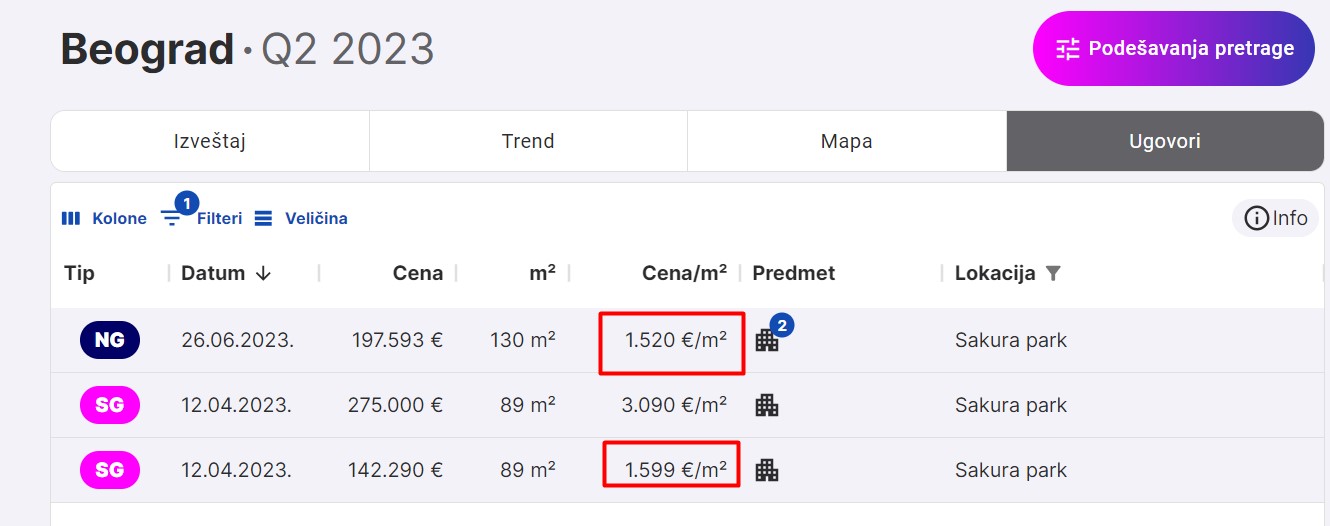Viewport: 1330px width, 526px height.
Task: Sort by the Cena/m² column header
Action: tap(684, 273)
